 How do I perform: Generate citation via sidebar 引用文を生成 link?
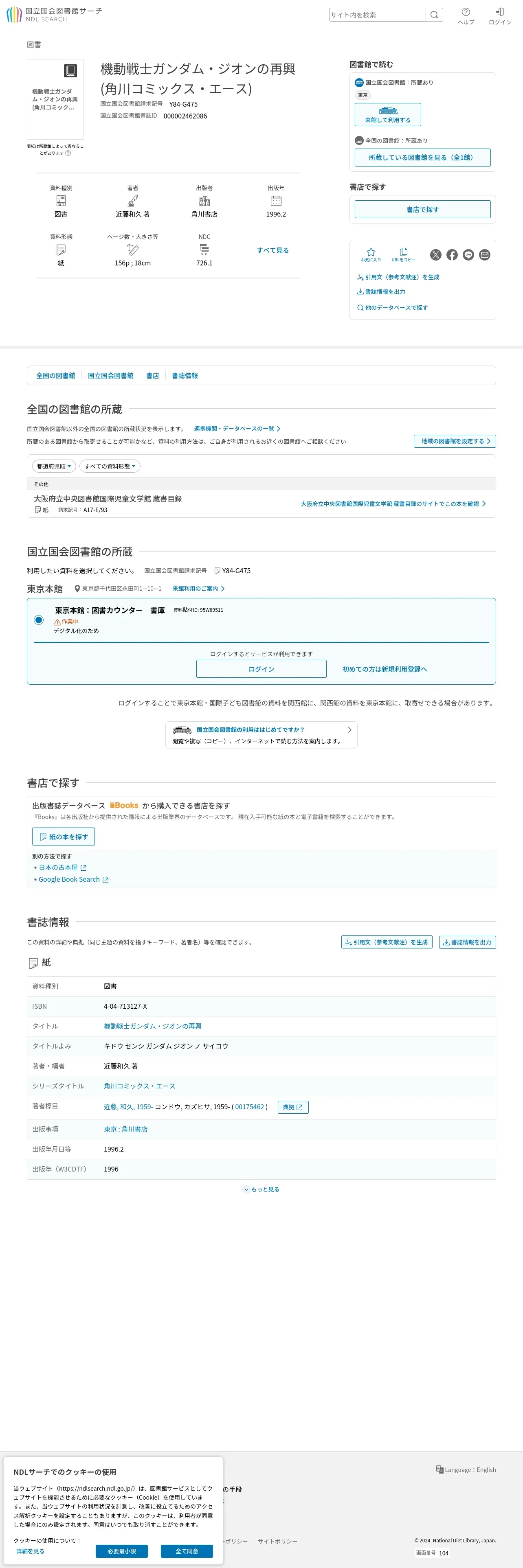click(398, 277)
